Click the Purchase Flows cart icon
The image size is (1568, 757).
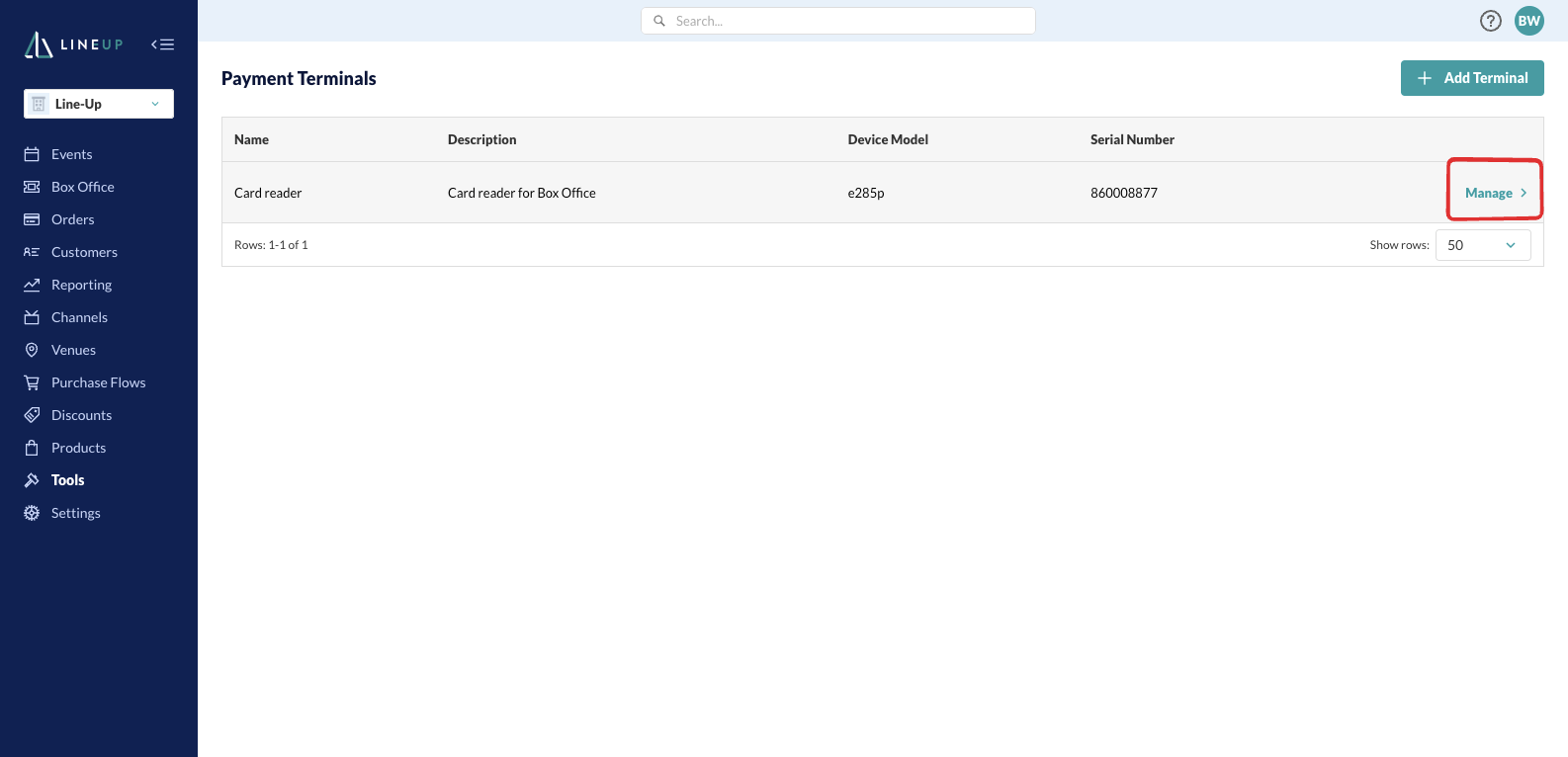pos(32,382)
